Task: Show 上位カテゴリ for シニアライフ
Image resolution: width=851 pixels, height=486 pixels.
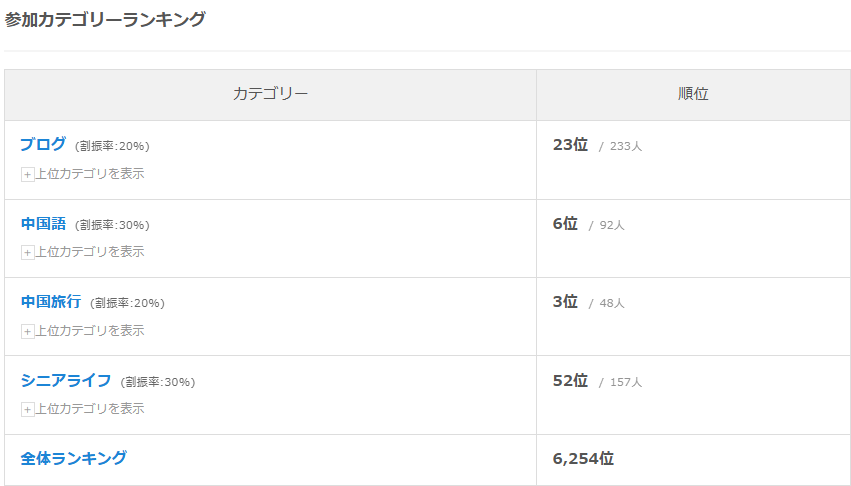Action: tap(90, 409)
